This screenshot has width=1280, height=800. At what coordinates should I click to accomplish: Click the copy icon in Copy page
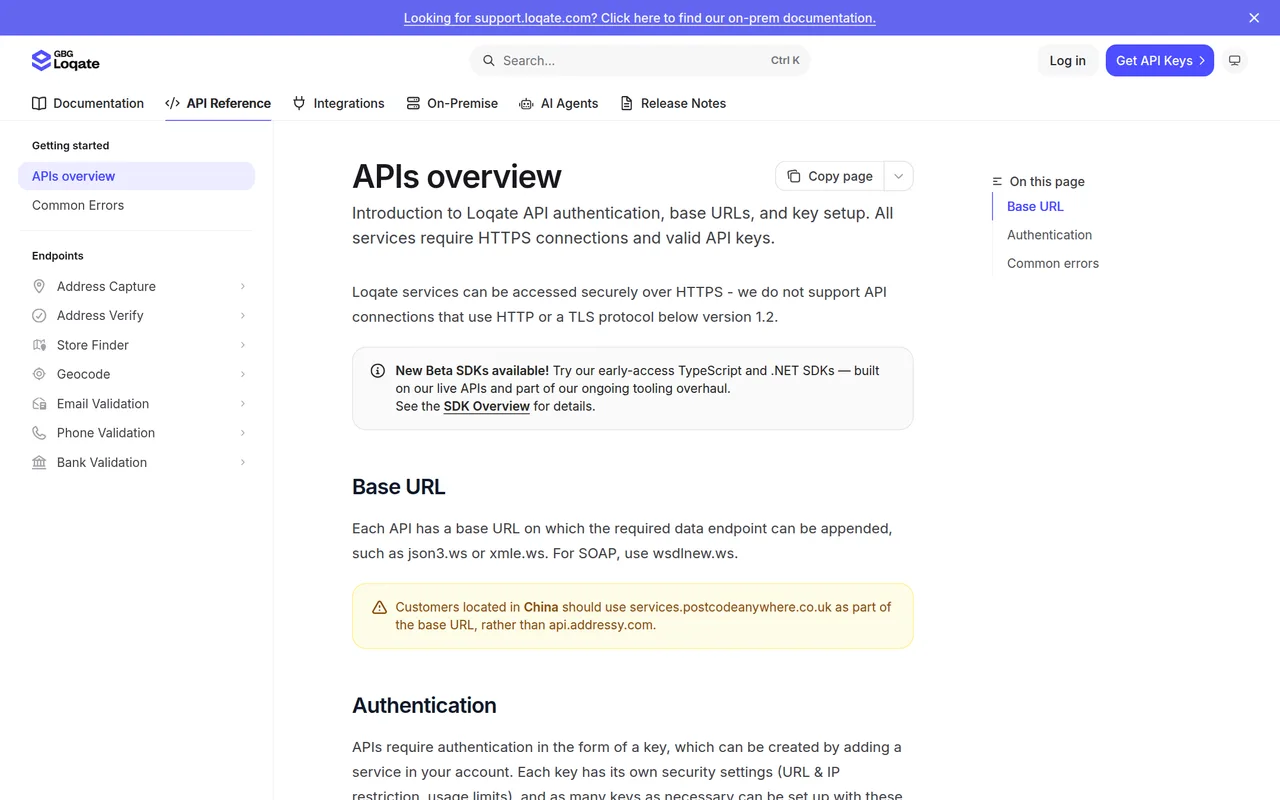point(794,176)
